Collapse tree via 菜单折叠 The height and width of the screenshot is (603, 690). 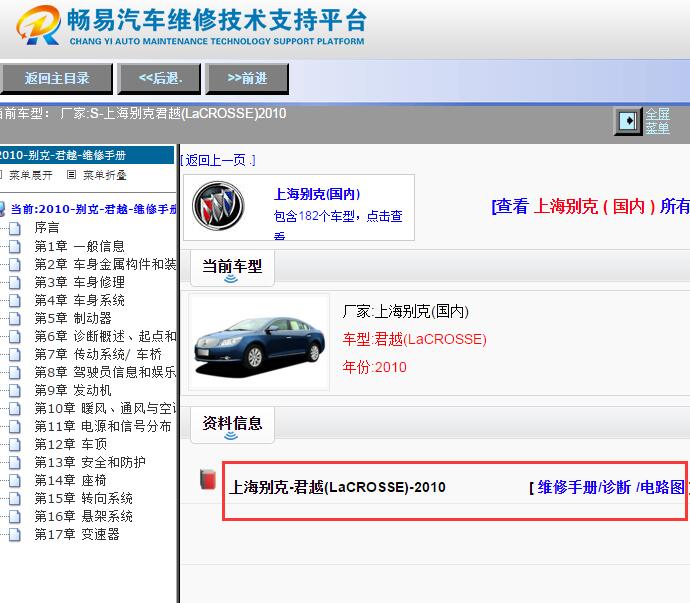pyautogui.click(x=105, y=175)
